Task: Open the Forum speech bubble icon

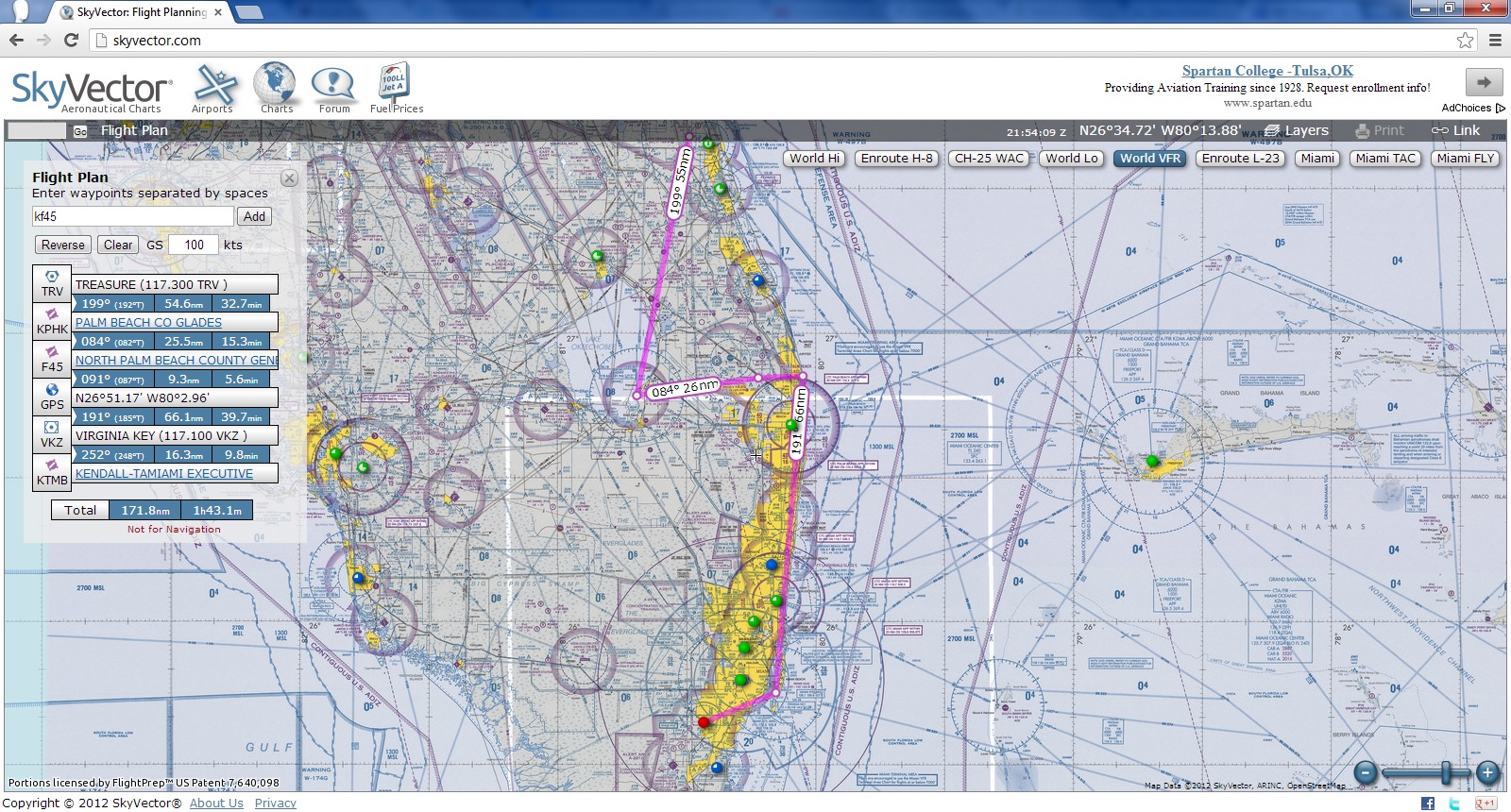Action: [x=333, y=90]
